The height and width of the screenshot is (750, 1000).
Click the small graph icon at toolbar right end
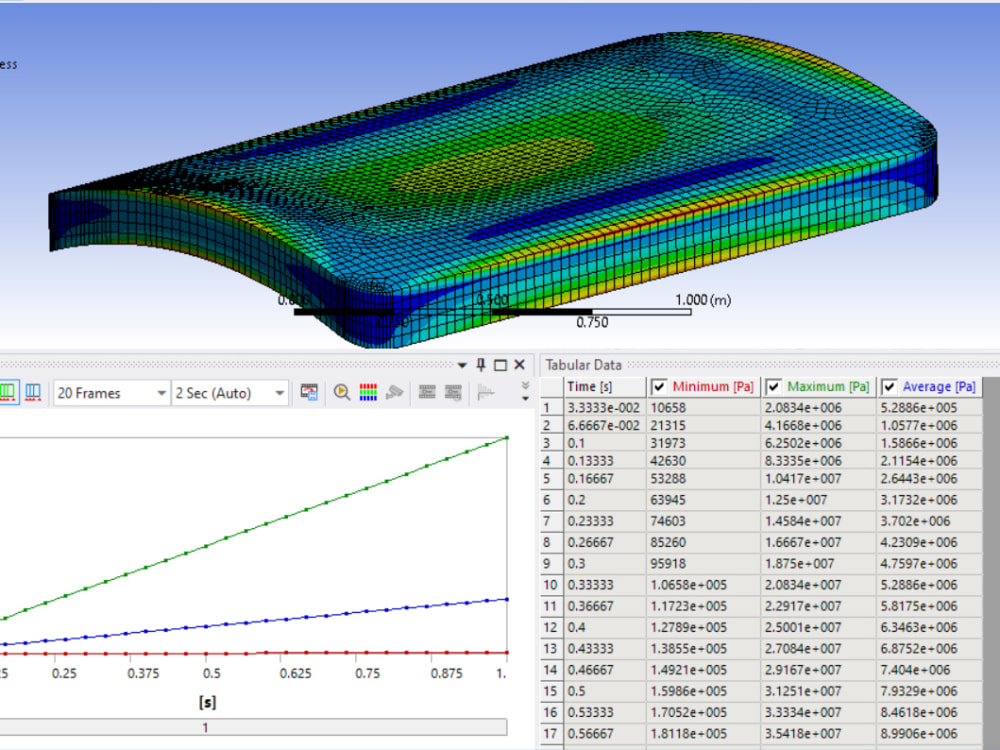(486, 392)
